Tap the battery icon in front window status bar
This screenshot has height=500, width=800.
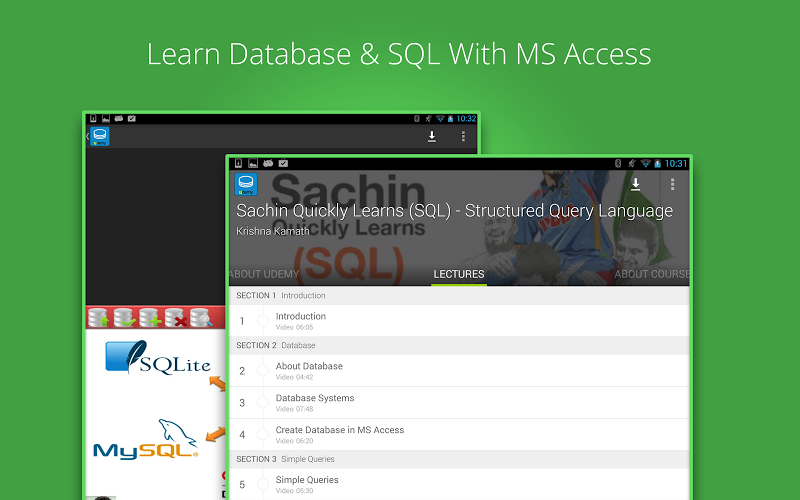pyautogui.click(x=658, y=163)
